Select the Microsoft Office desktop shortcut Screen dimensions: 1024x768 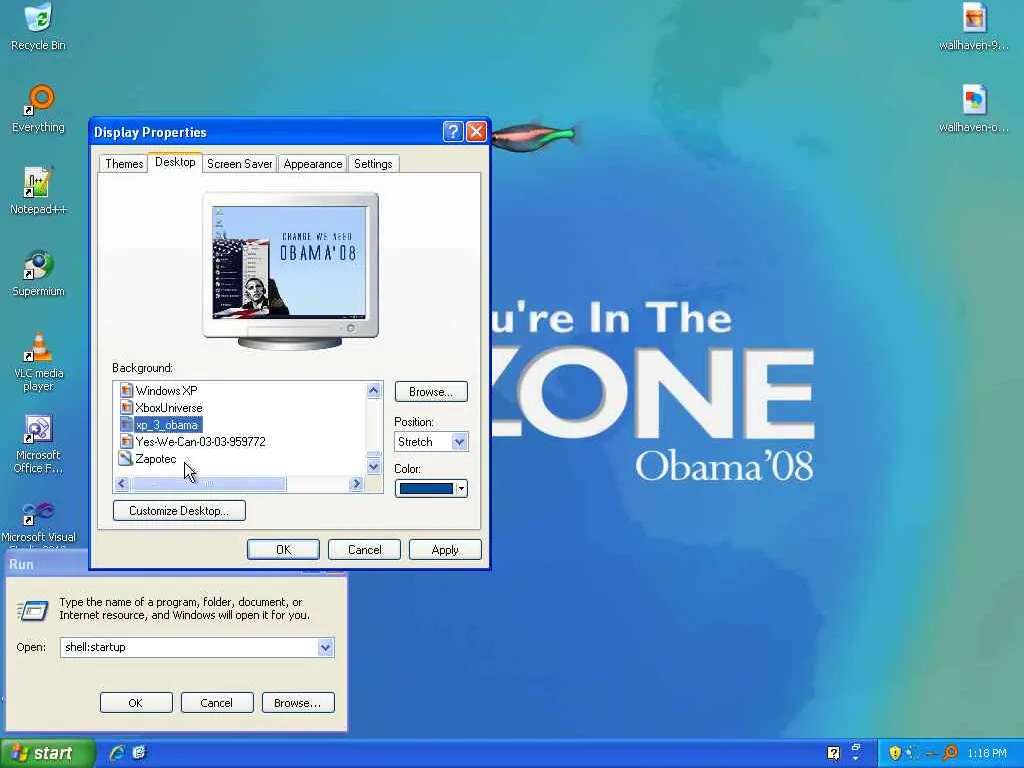click(x=38, y=443)
